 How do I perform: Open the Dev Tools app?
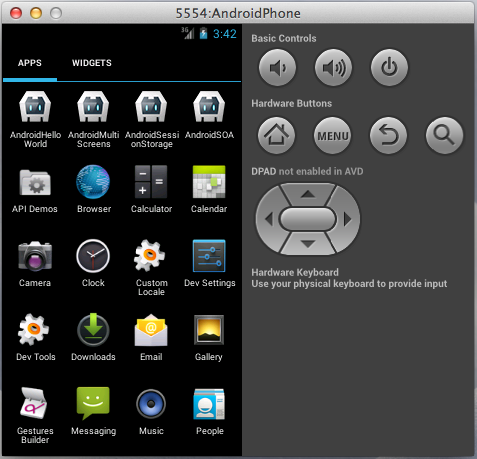(35, 337)
